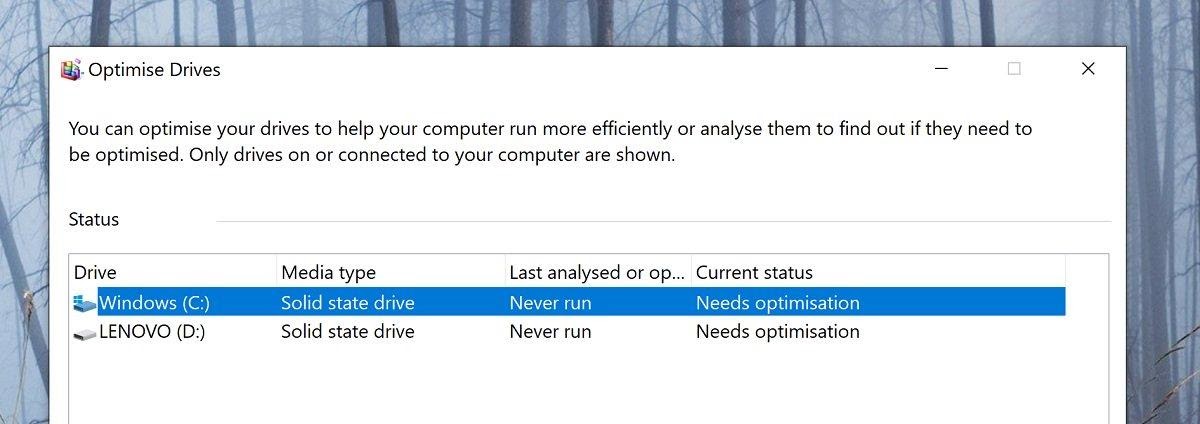Click the LENOVO (D:) drive icon
The image size is (1200, 424).
pos(85,332)
